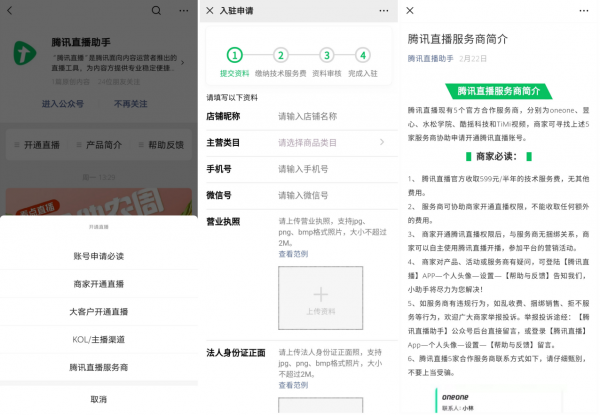
Task: Open 进入公众号 link
Action: tap(63, 104)
